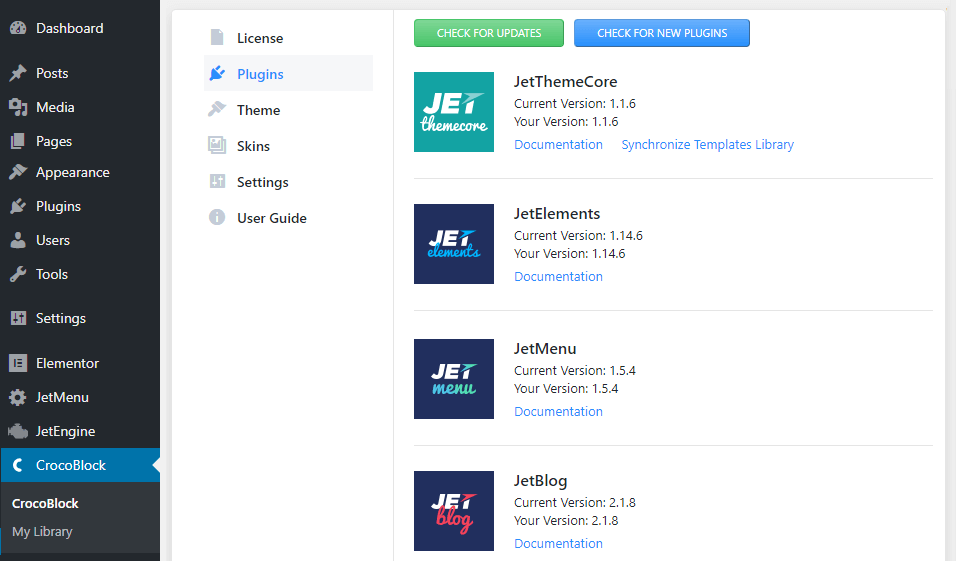Screen dimensions: 956x561
Task: Select the active CrocoBlock menu item
Action: point(80,465)
